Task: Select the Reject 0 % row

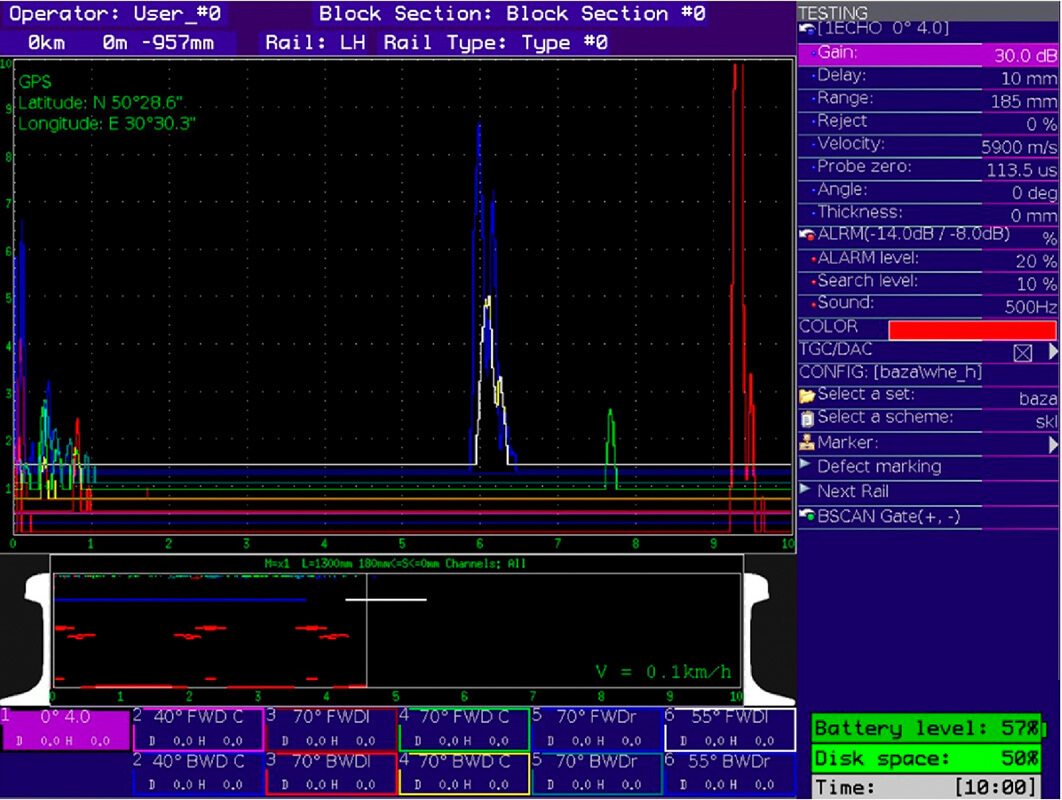Action: coord(928,123)
